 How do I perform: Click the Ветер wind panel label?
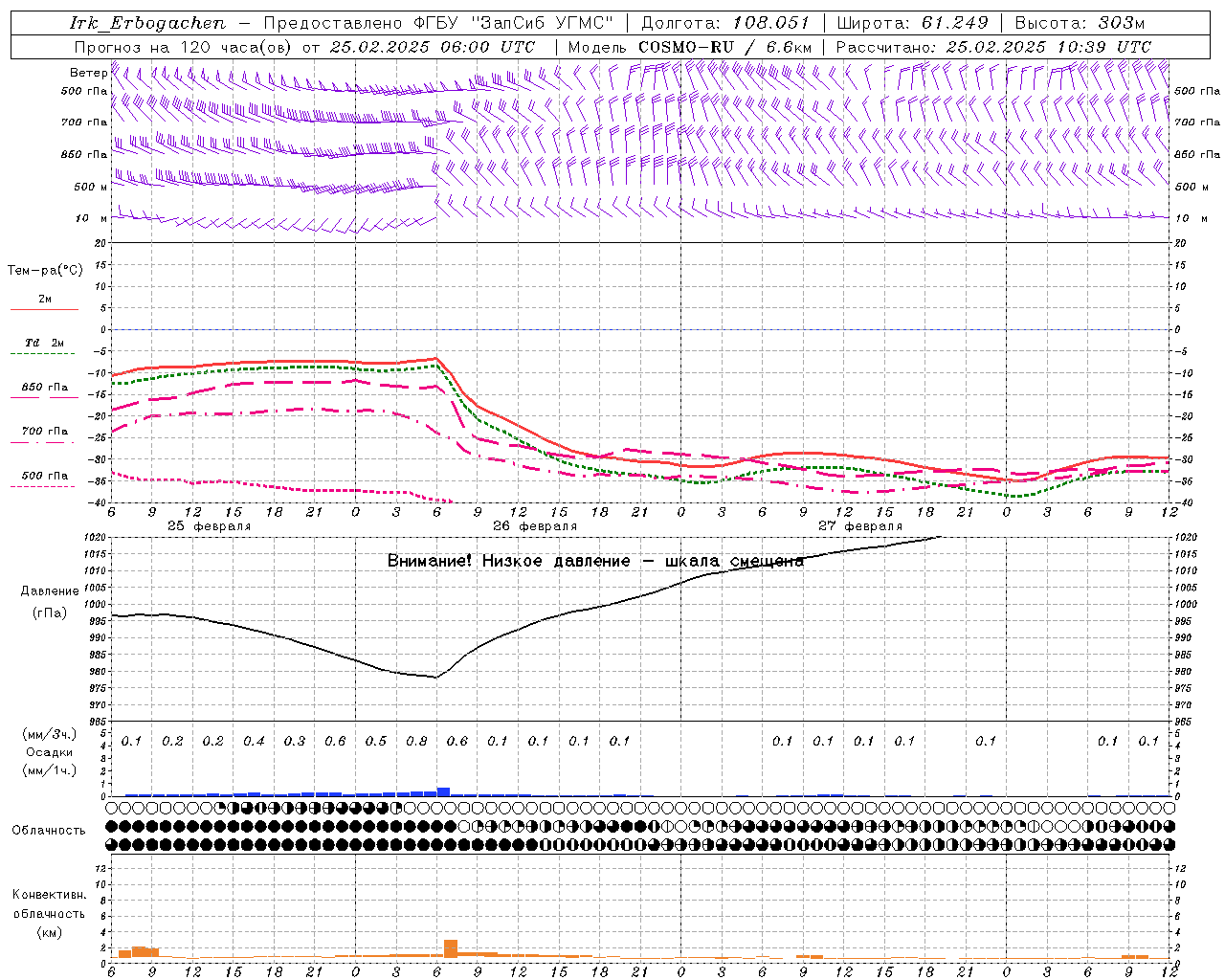tap(88, 73)
